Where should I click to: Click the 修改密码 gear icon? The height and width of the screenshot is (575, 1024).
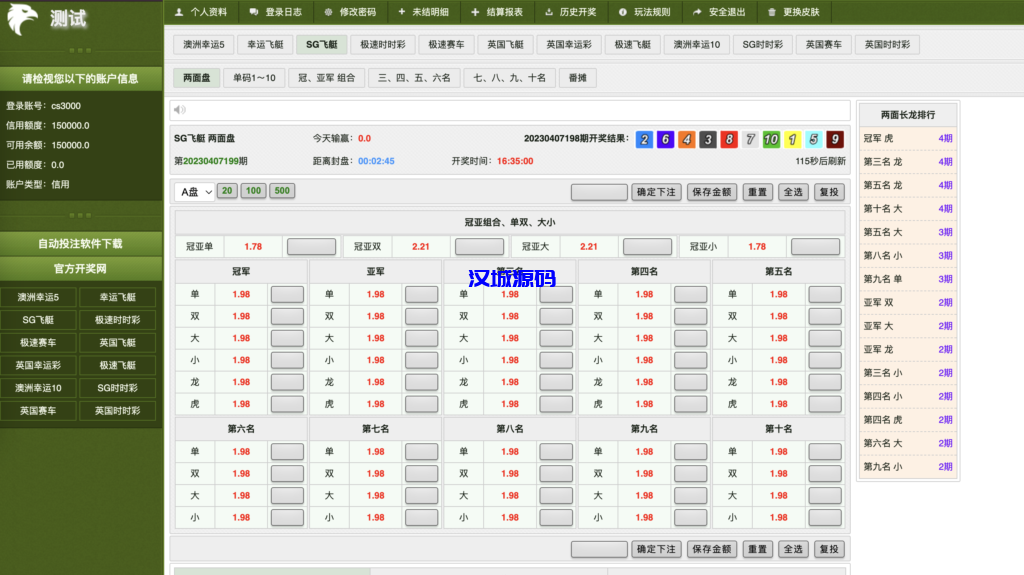328,12
